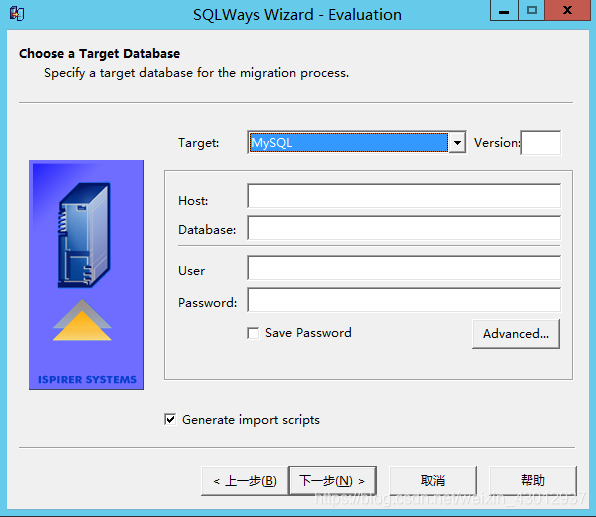Maximize the SQLWays Wizard window
This screenshot has width=596, height=517.
(x=532, y=10)
